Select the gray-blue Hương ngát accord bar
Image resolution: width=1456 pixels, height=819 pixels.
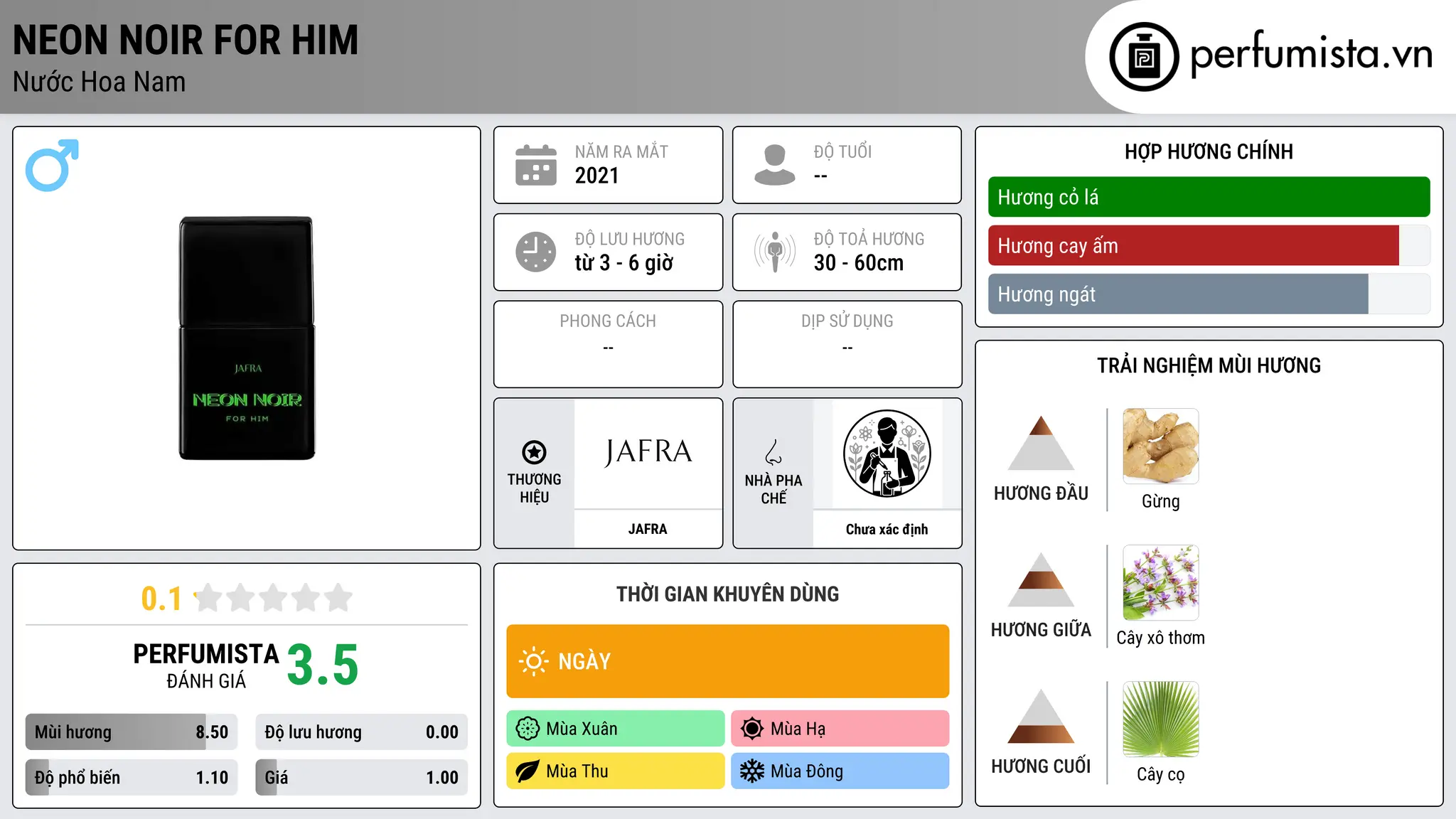point(1209,294)
